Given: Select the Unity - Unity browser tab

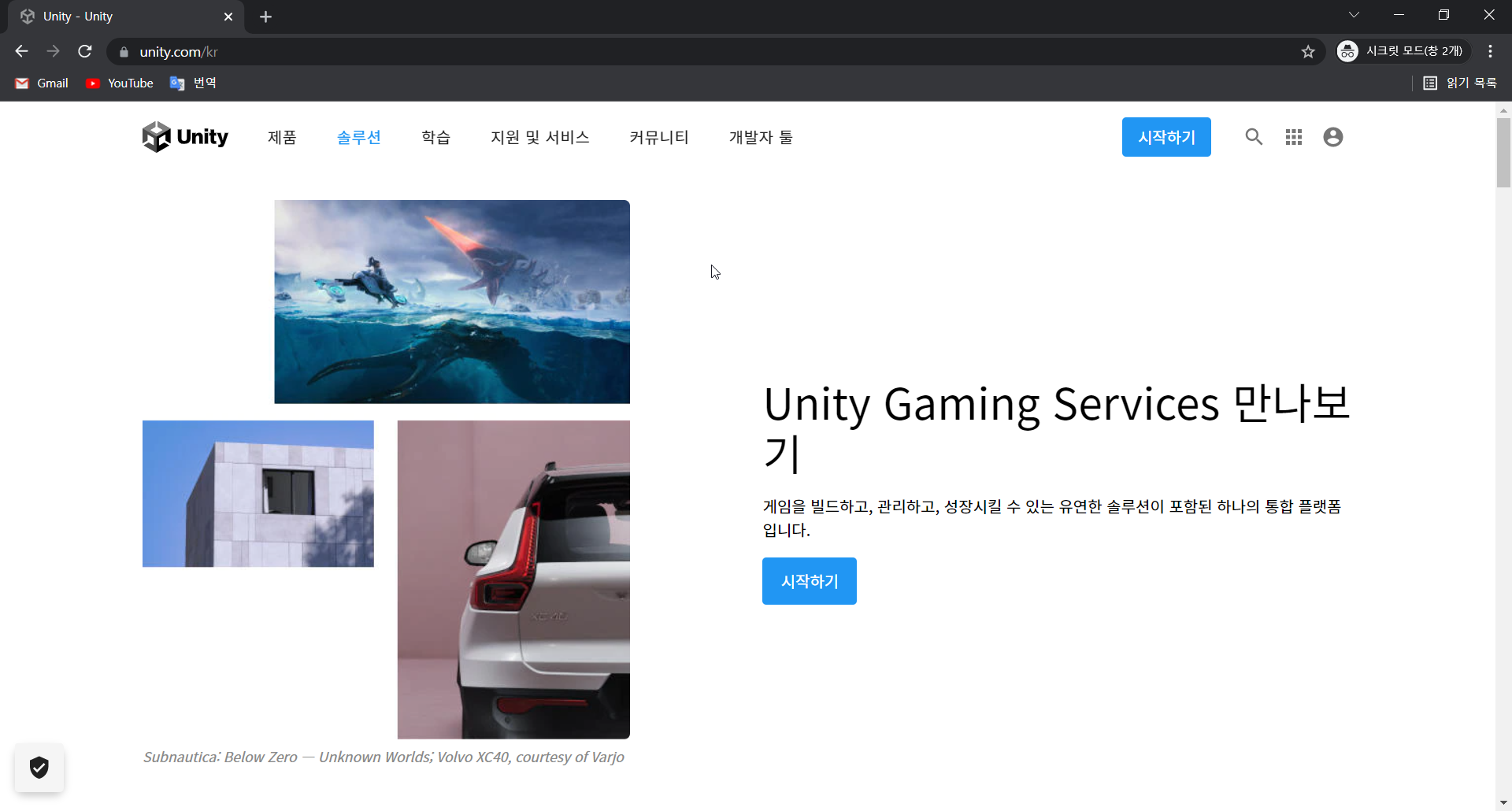Looking at the screenshot, I should click(126, 17).
